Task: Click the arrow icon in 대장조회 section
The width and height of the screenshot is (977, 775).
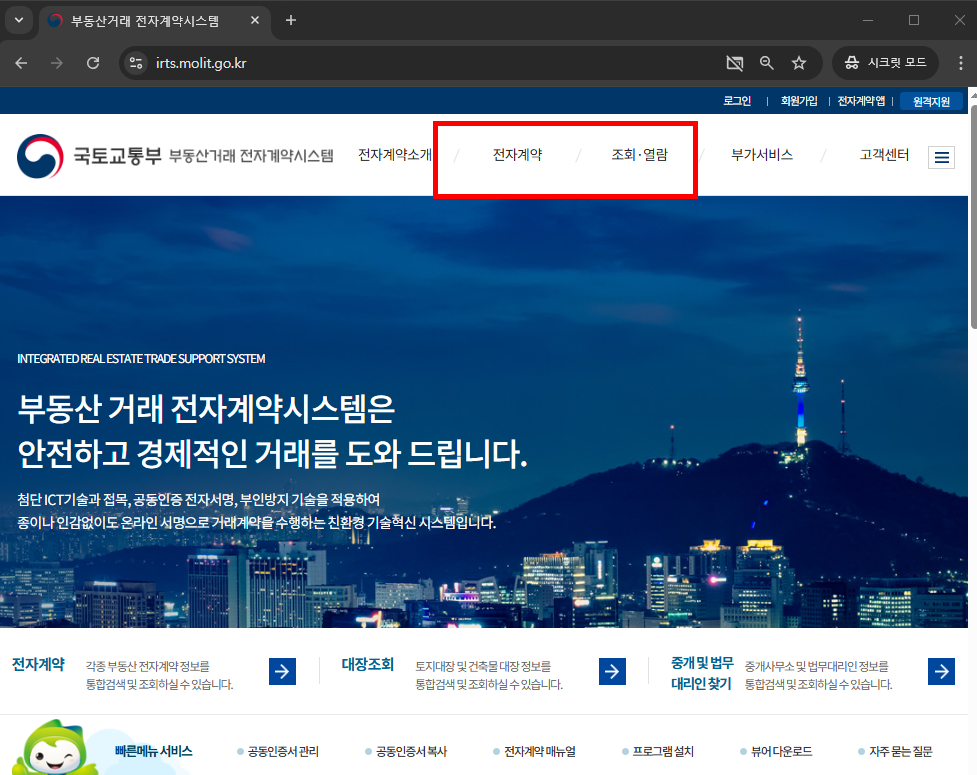Action: click(x=611, y=671)
